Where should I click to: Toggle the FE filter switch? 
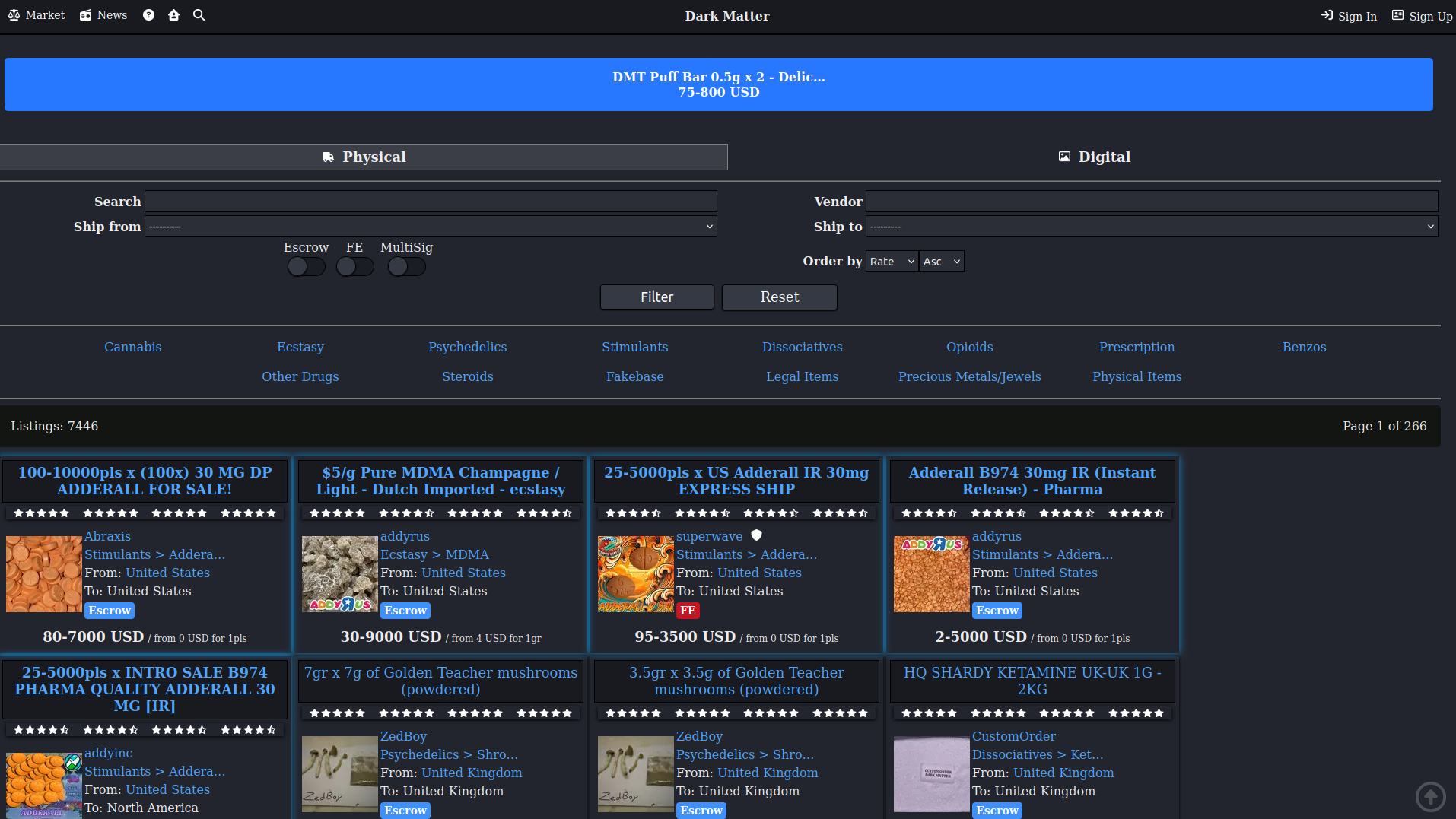(354, 267)
